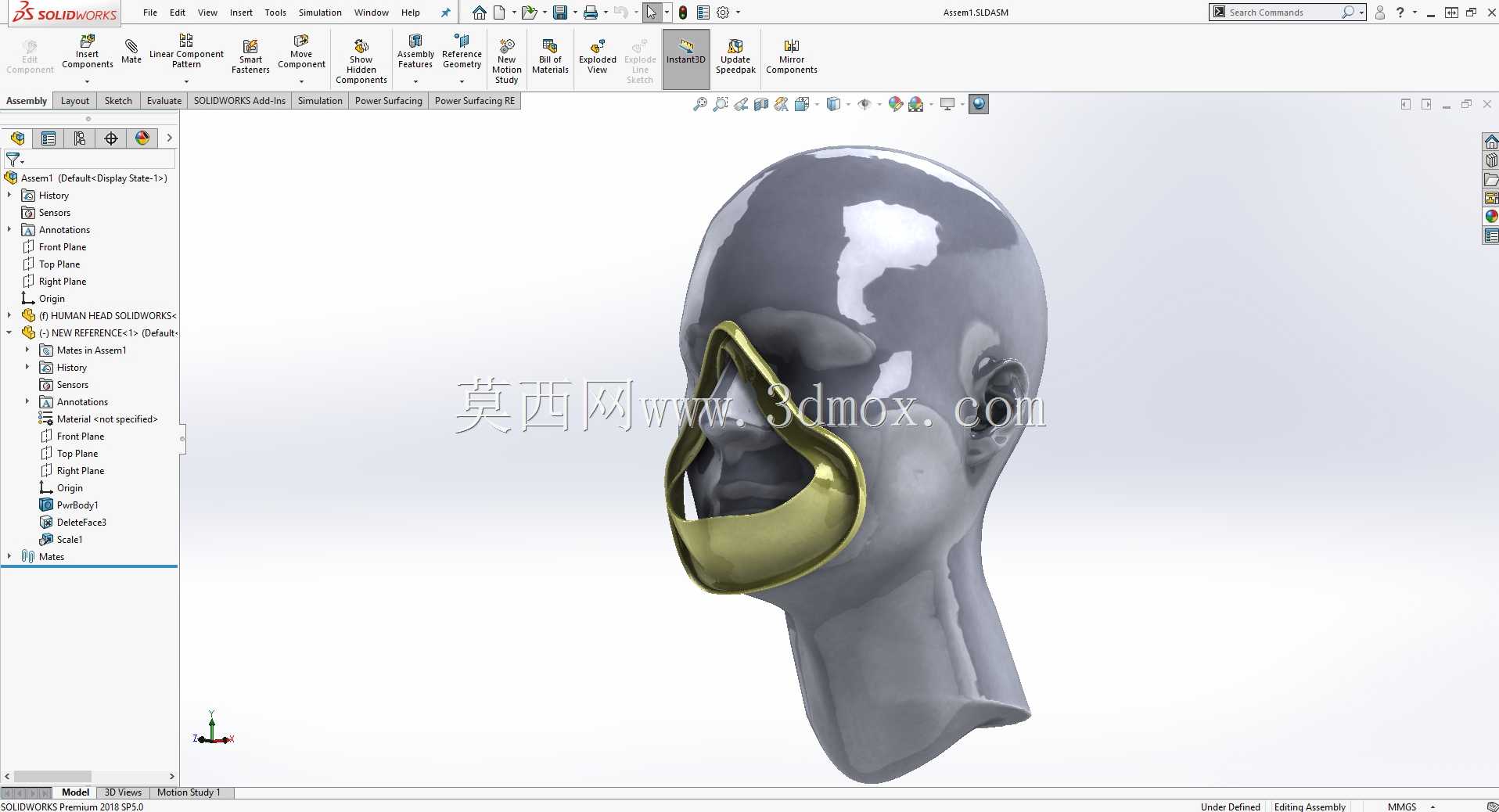Screen dimensions: 1499x812
Task: Switch to the Sketch tab
Action: [118, 101]
